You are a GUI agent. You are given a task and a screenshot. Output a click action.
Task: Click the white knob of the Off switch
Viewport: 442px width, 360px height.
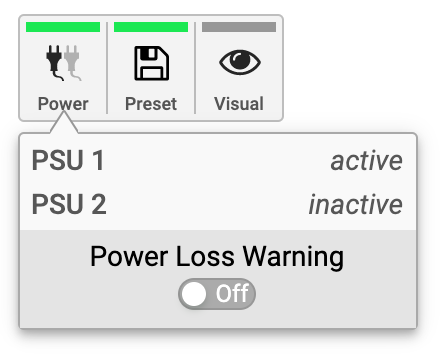click(x=194, y=294)
